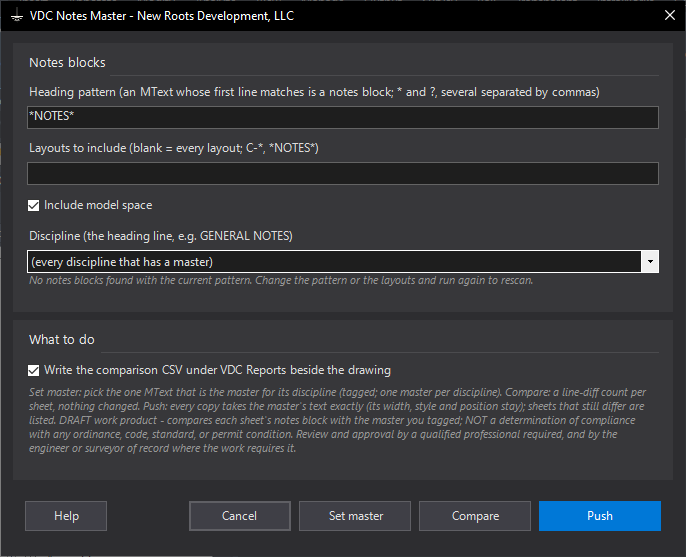Viewport: 686px width, 557px height.
Task: Toggle the Include model space checkbox
Action: pos(33,205)
